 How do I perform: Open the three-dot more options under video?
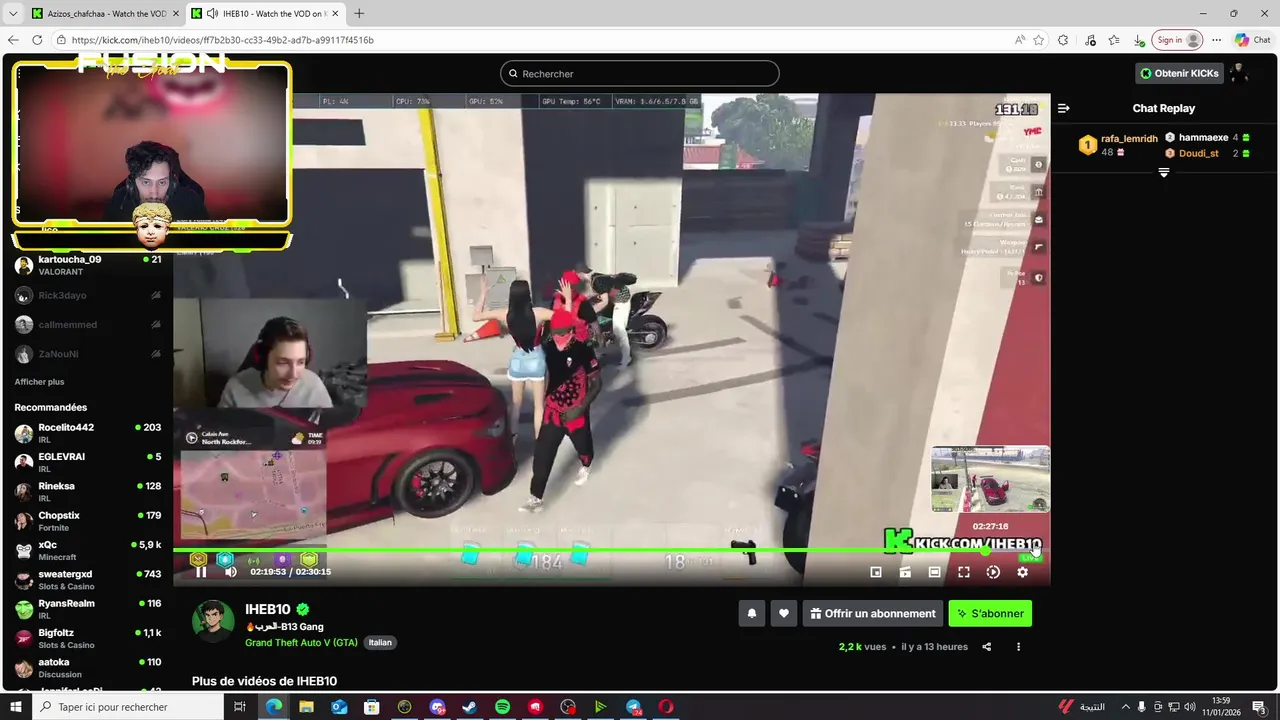coord(1019,647)
